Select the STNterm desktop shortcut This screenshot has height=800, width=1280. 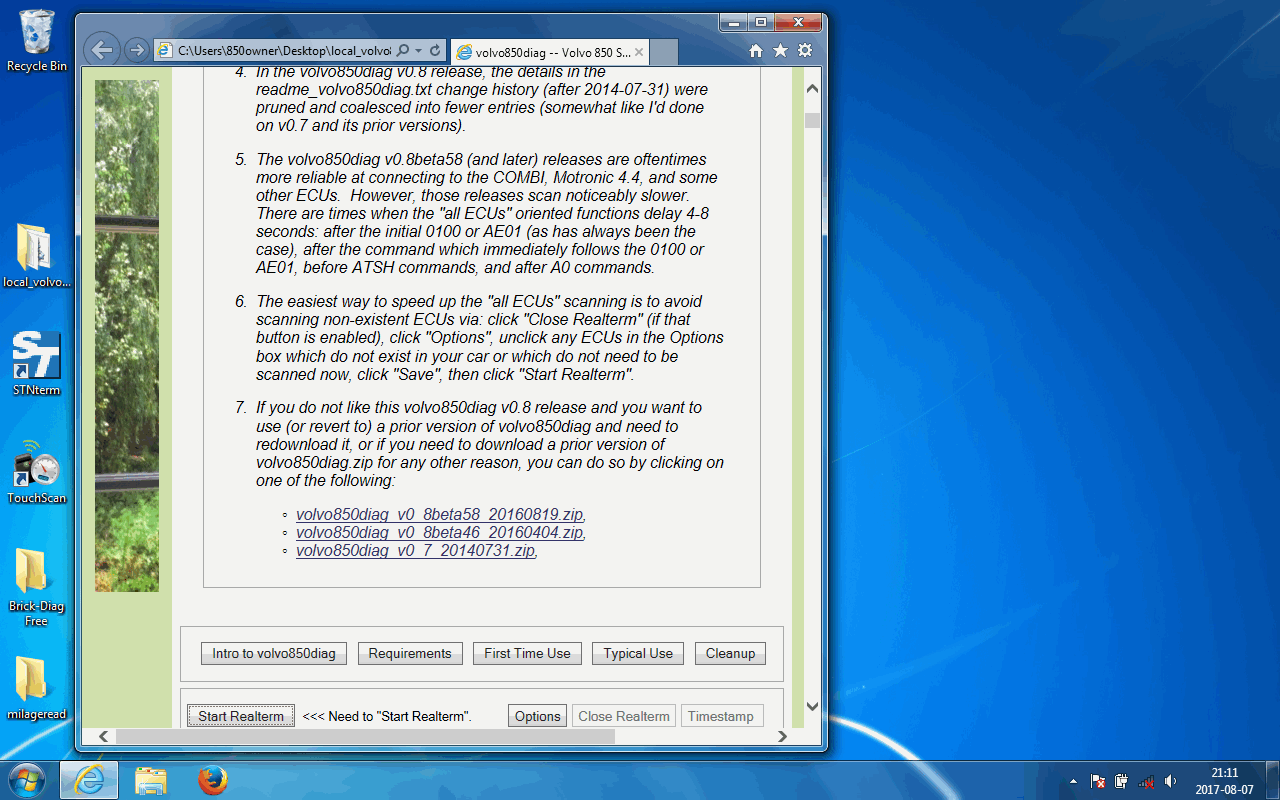click(37, 364)
